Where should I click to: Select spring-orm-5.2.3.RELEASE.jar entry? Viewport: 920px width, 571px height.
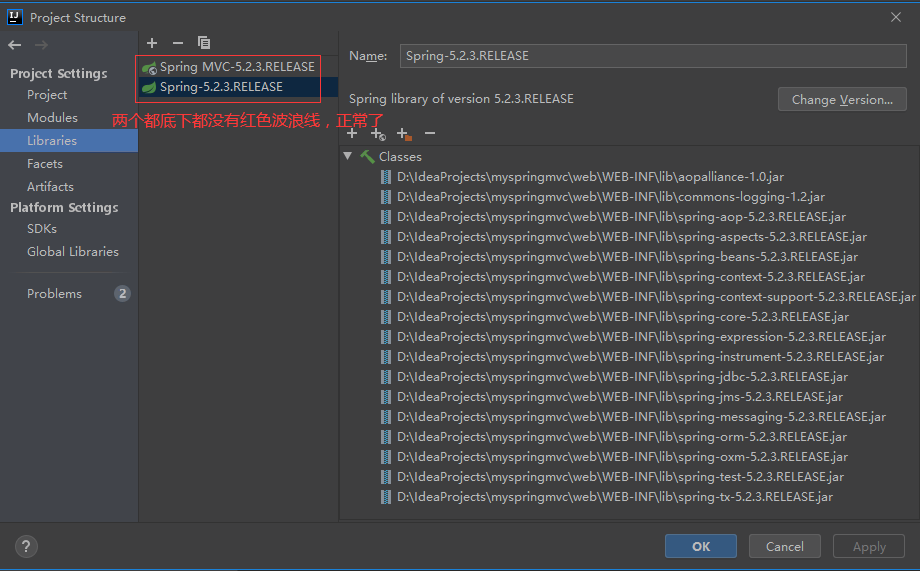pos(622,437)
